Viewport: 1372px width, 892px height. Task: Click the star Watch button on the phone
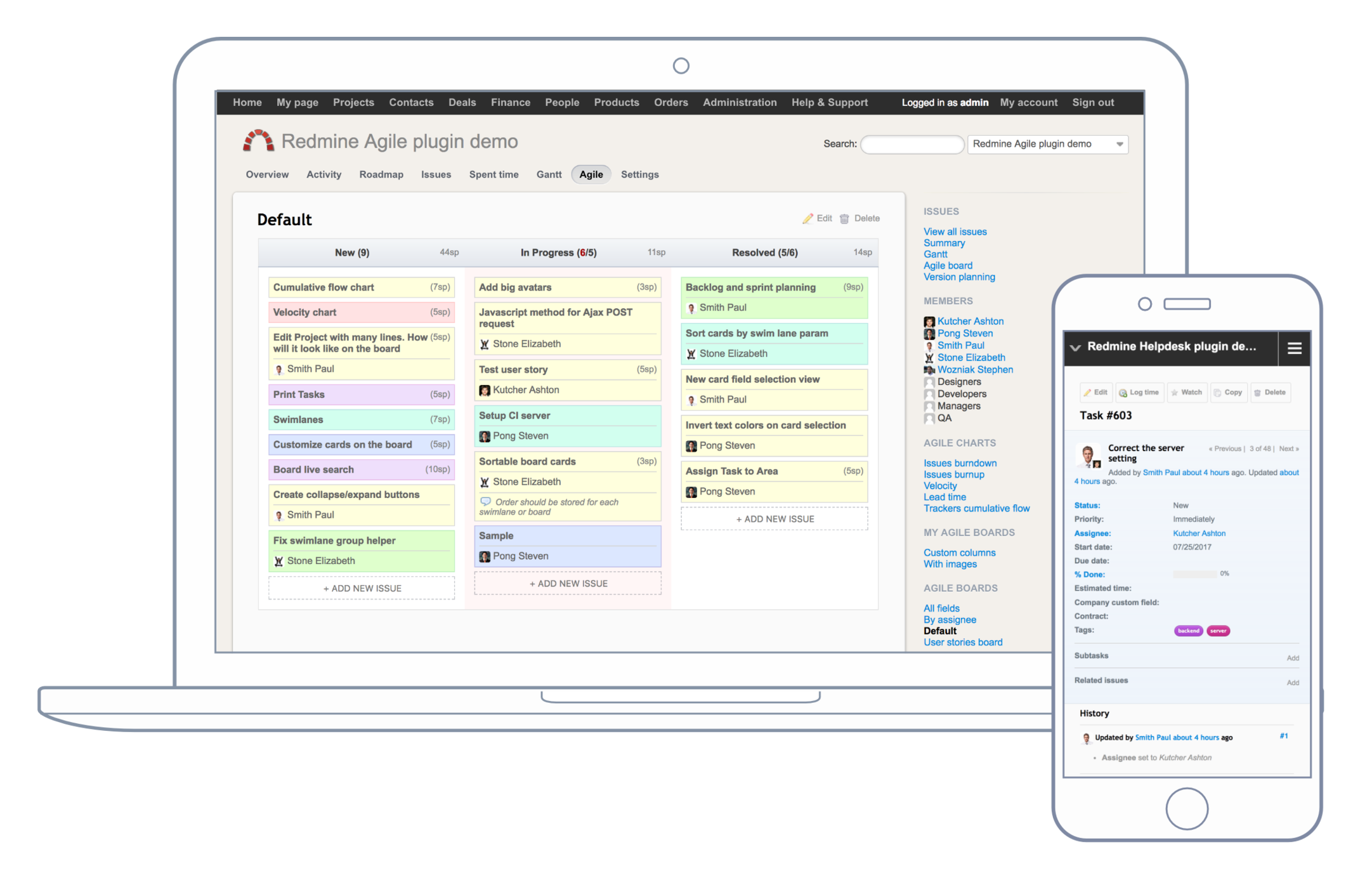tap(1187, 392)
